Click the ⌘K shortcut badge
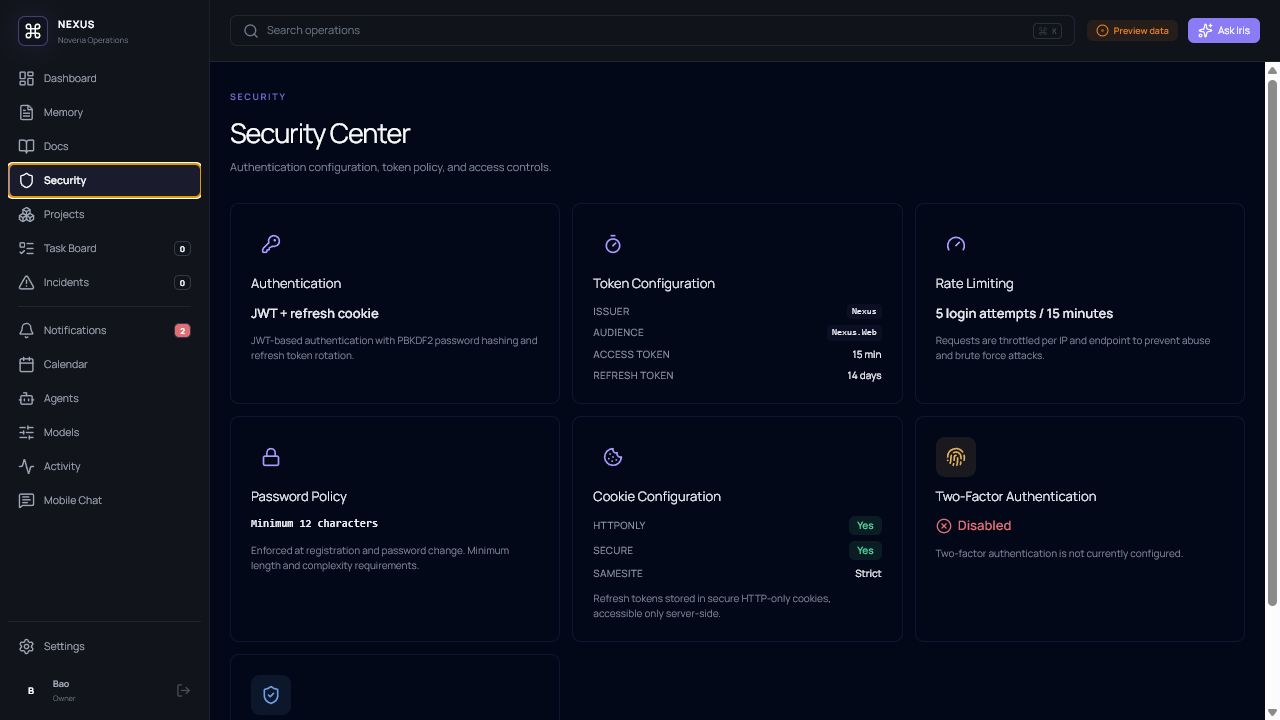Screen dimensions: 1280x720 click(x=1047, y=31)
